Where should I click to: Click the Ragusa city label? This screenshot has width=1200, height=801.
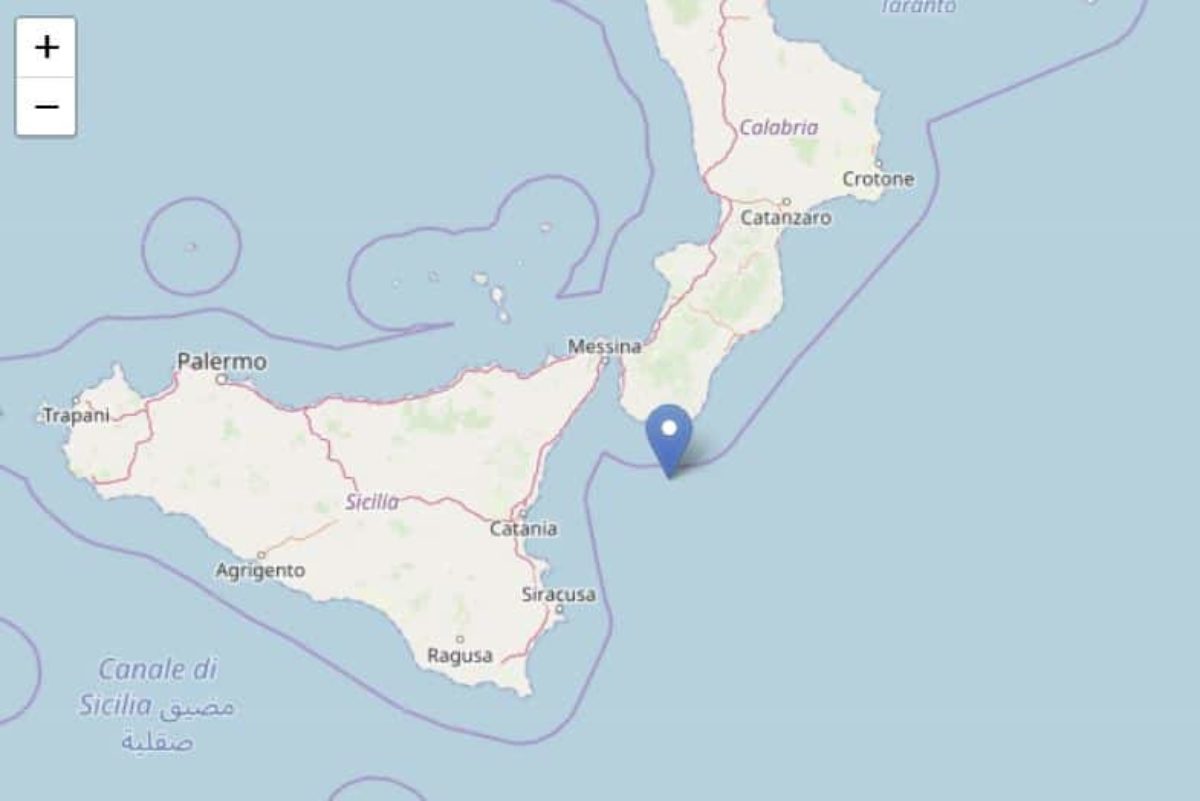point(460,656)
